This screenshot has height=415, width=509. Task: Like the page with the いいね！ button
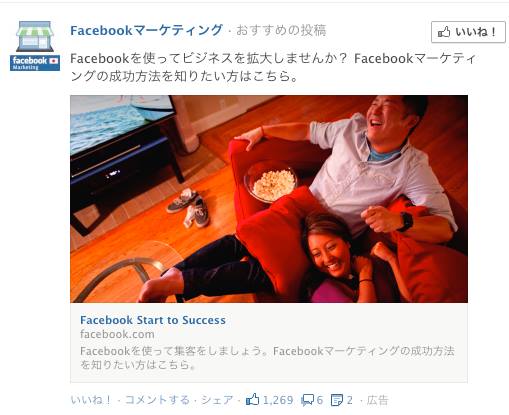point(468,32)
